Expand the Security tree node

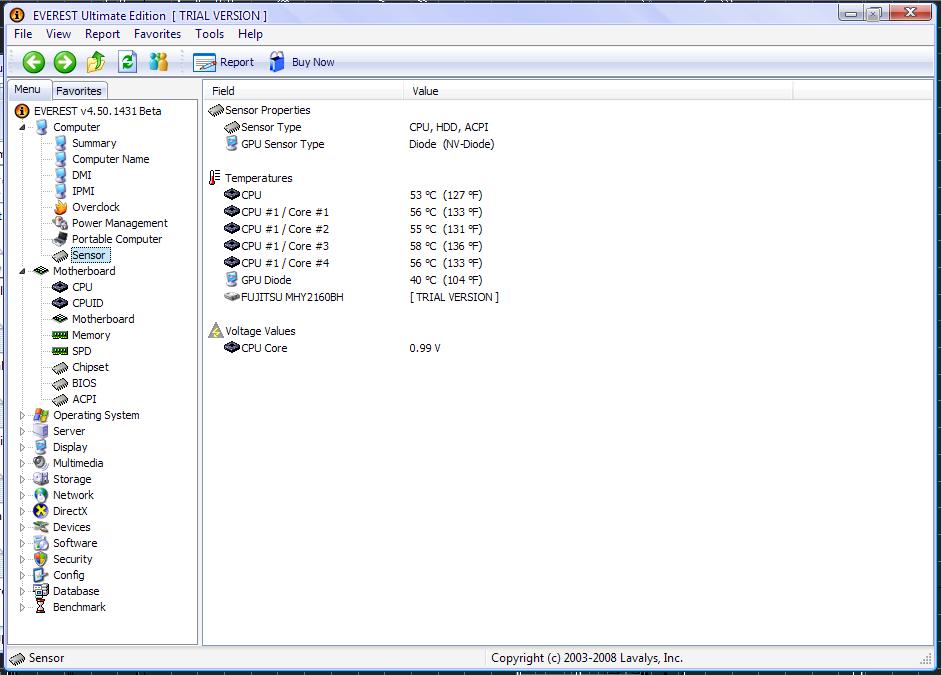[x=22, y=559]
